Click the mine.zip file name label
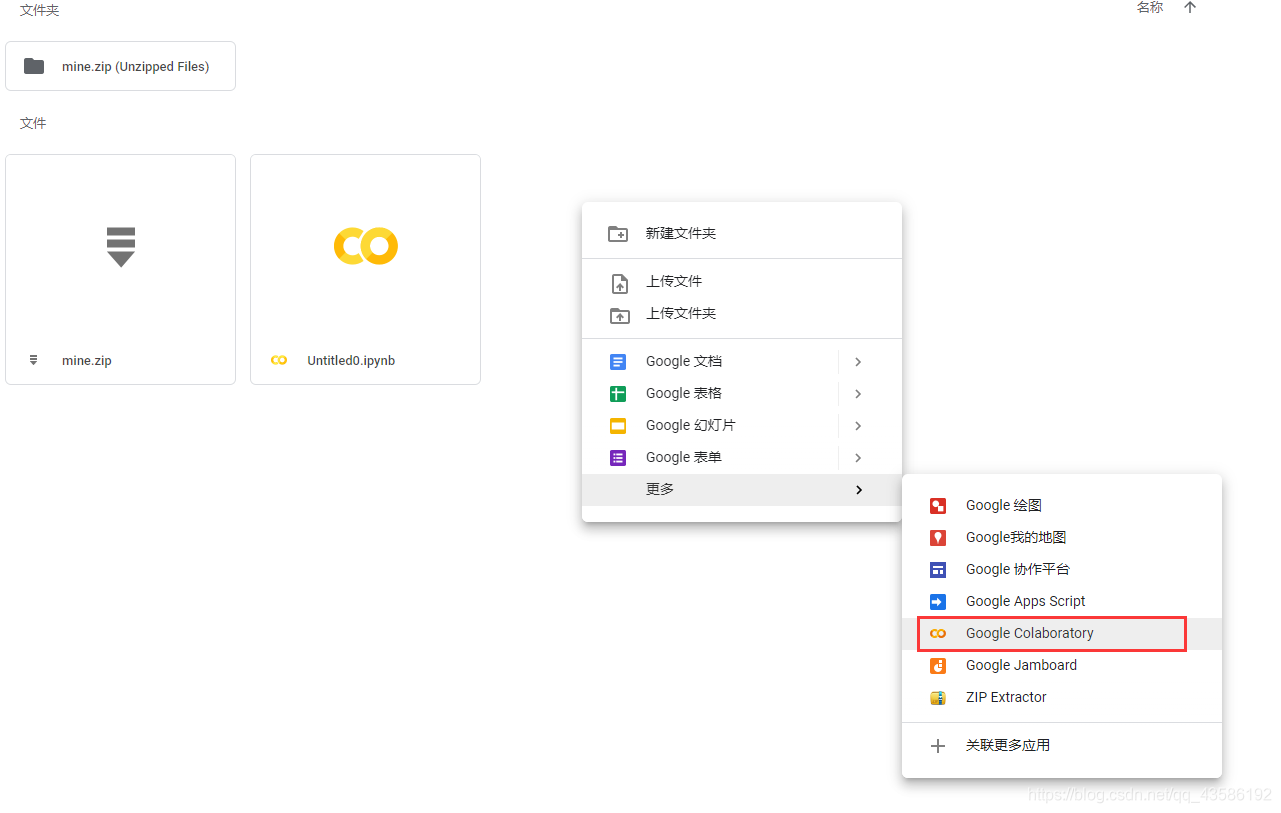Image resolution: width=1281 pixels, height=813 pixels. [x=87, y=361]
